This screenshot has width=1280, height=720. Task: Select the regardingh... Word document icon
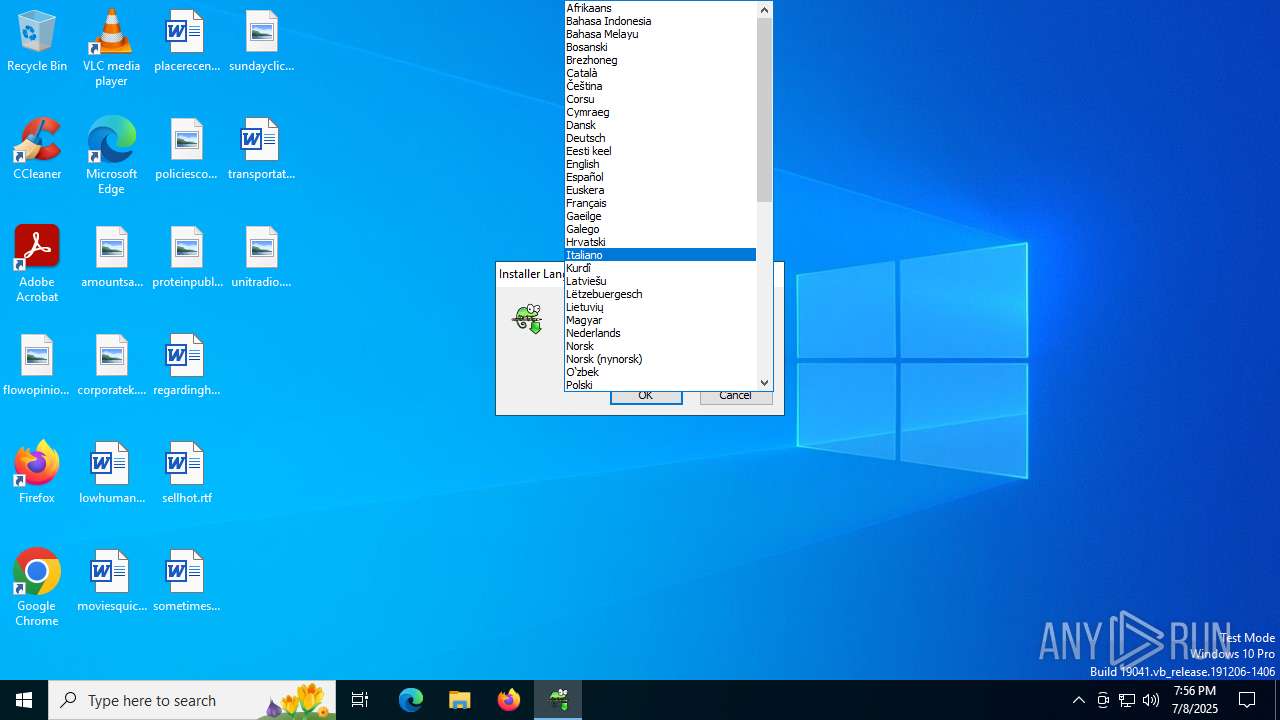tap(186, 366)
